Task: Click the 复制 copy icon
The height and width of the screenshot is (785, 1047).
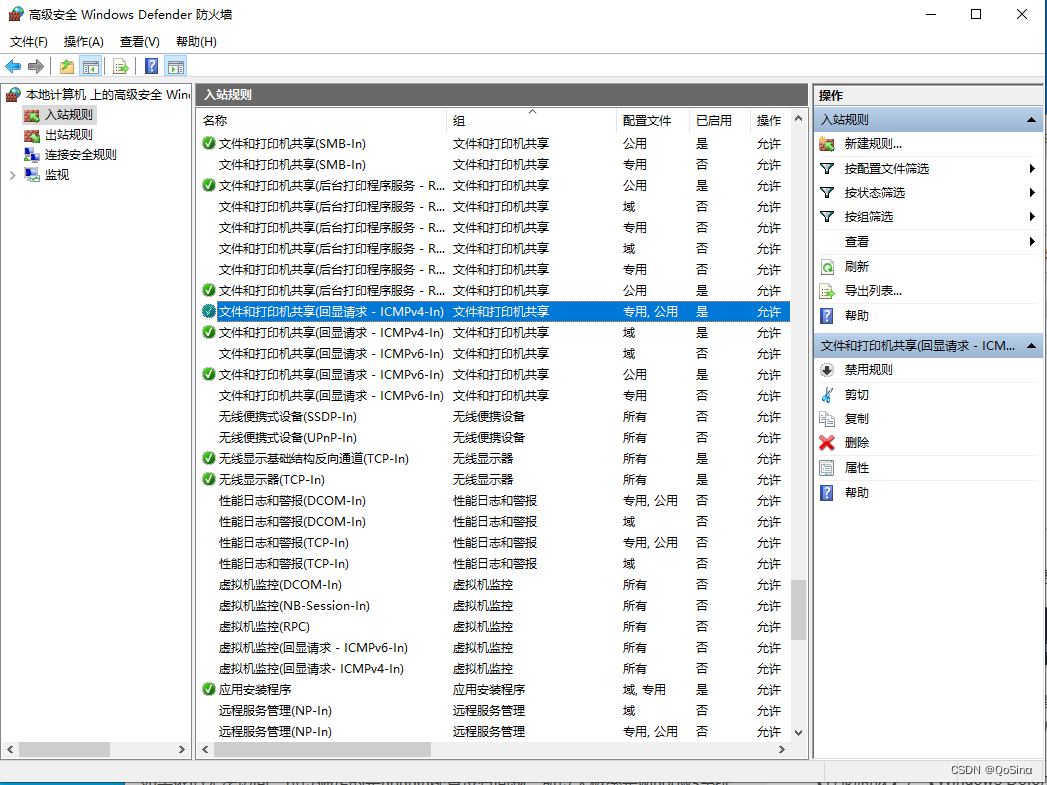Action: point(827,419)
